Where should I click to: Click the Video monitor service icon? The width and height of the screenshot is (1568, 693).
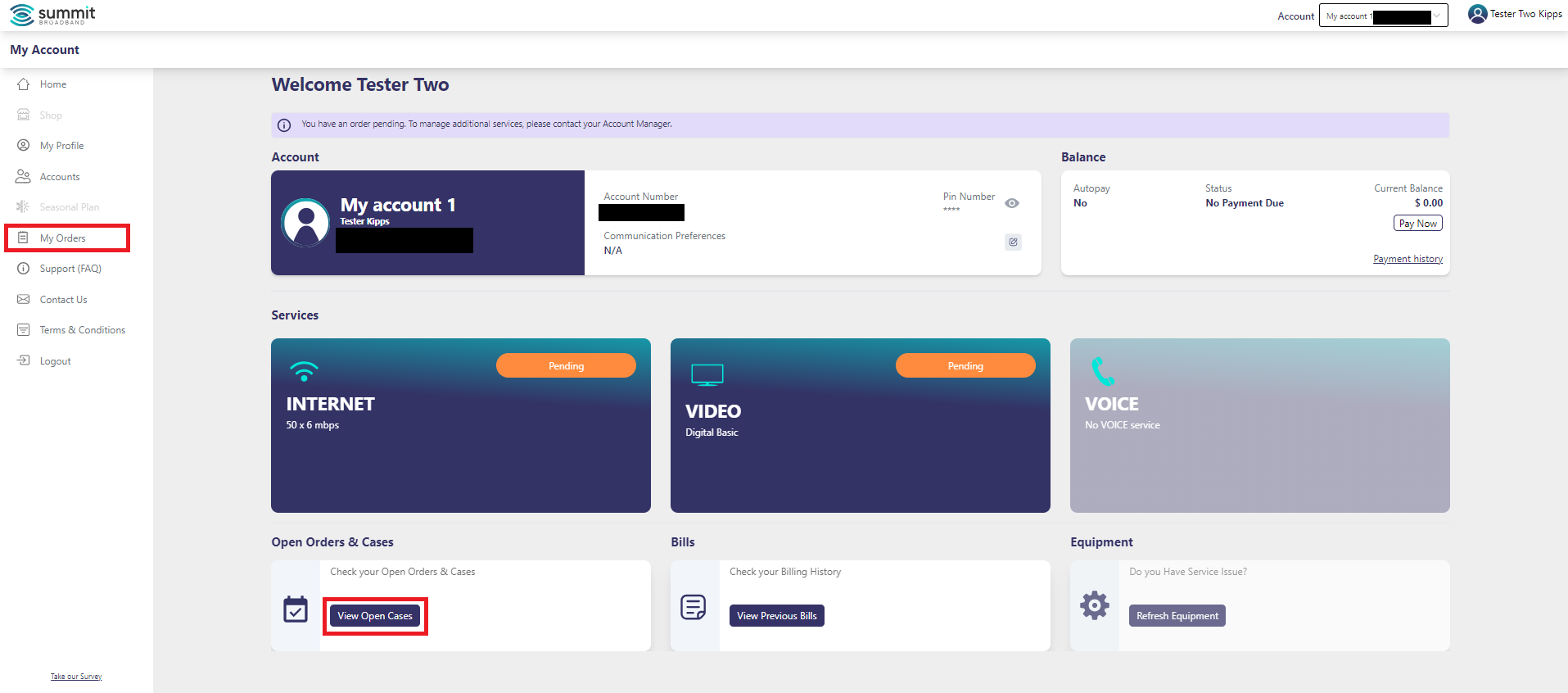pos(707,375)
